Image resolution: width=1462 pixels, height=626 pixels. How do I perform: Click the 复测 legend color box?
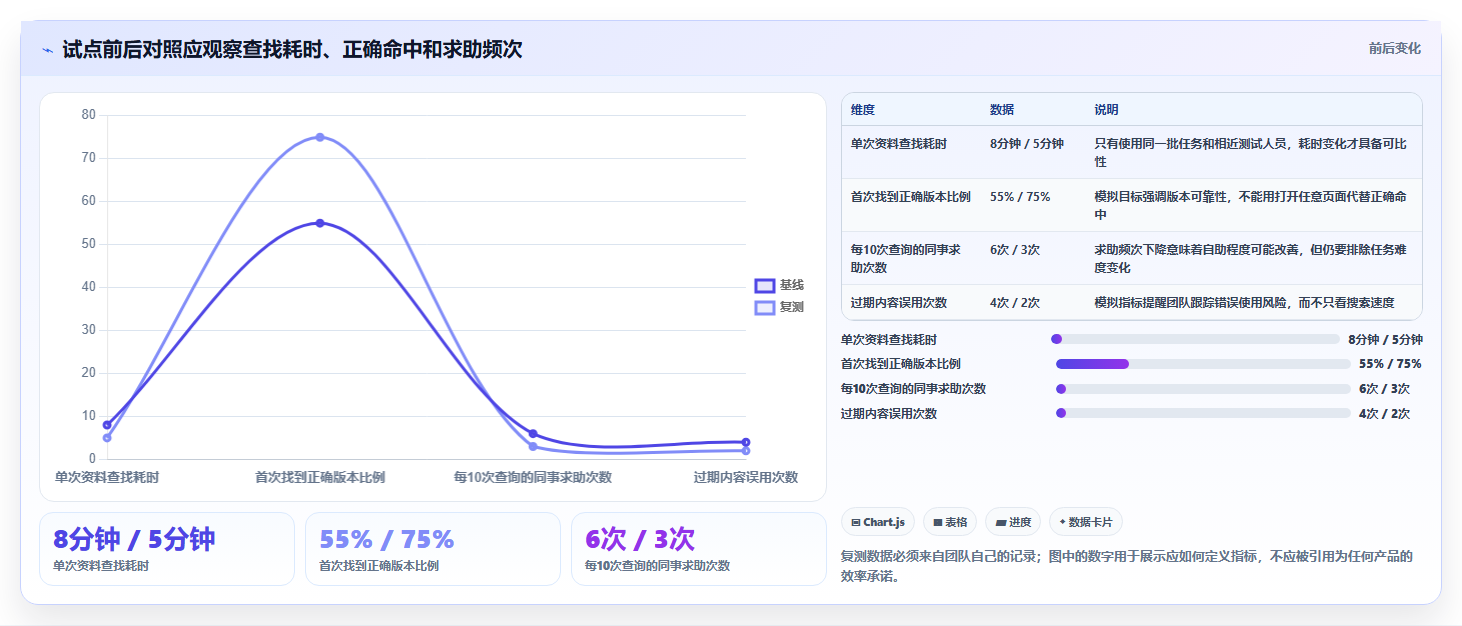(x=765, y=307)
